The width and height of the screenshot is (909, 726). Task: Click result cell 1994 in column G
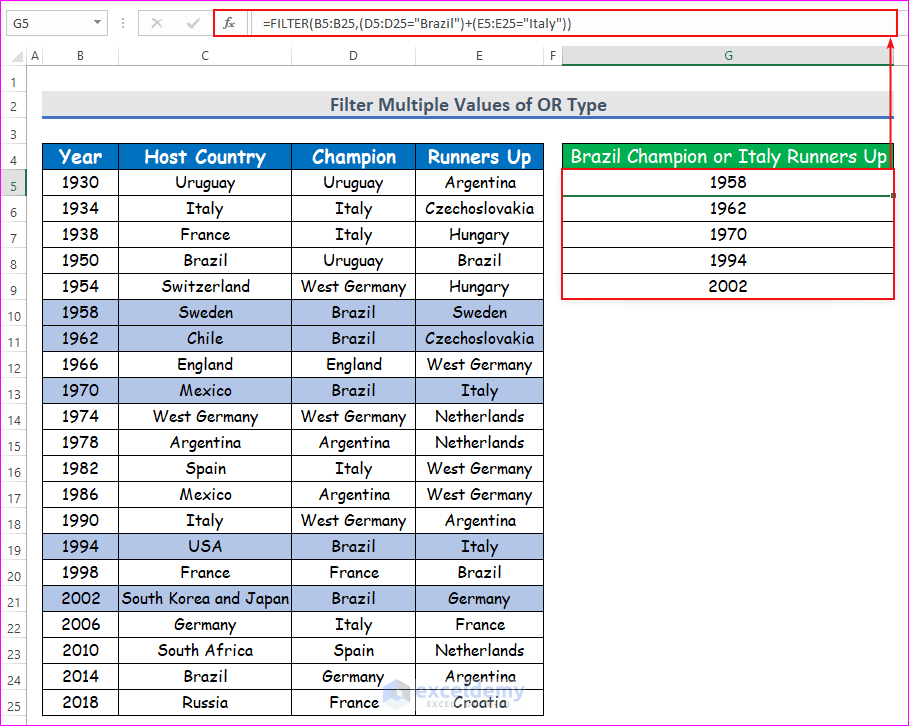coord(728,261)
